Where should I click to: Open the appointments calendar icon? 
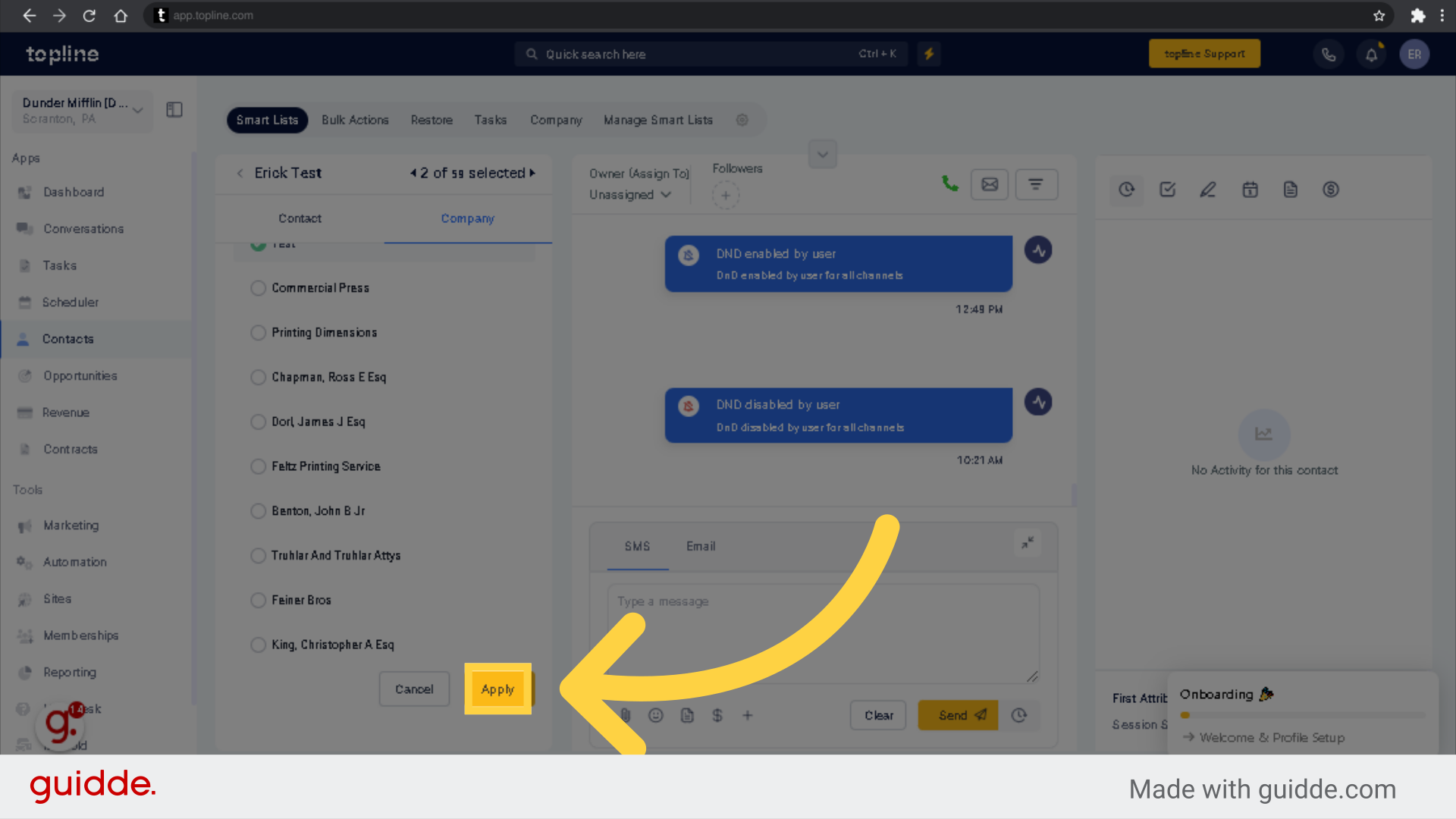click(1250, 190)
